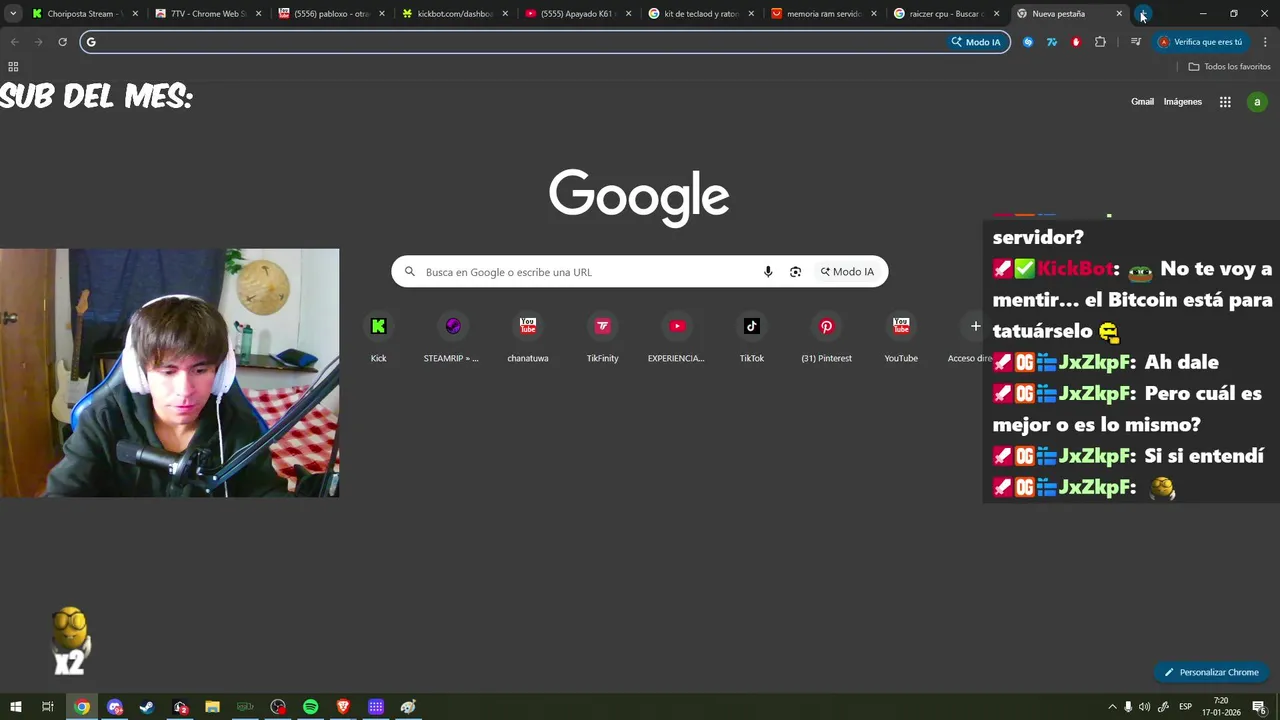Open the Gmail link
The height and width of the screenshot is (720, 1280).
tap(1142, 102)
